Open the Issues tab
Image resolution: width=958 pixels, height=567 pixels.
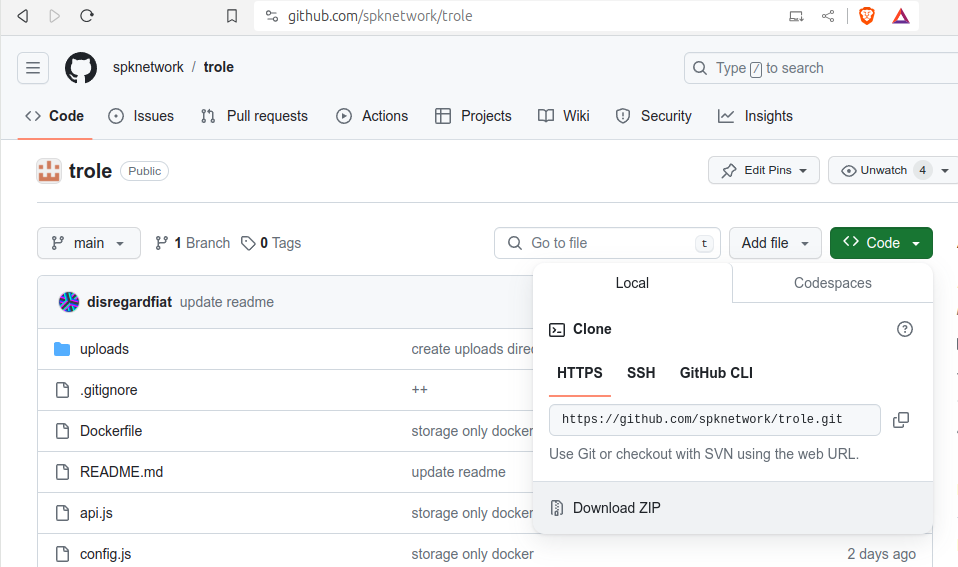[141, 116]
